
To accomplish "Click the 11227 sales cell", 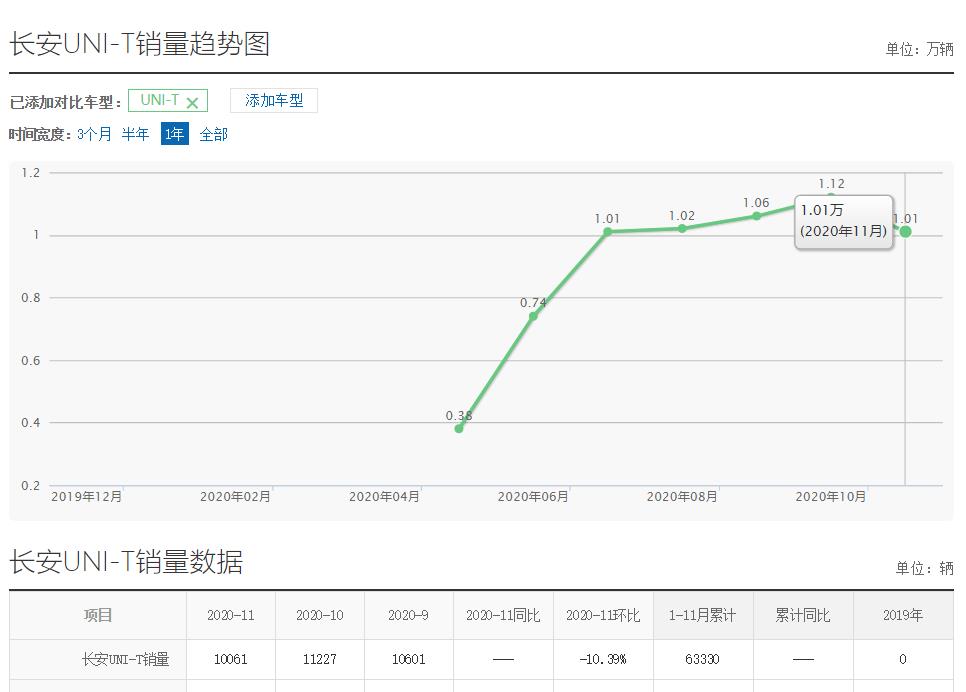I will click(320, 659).
